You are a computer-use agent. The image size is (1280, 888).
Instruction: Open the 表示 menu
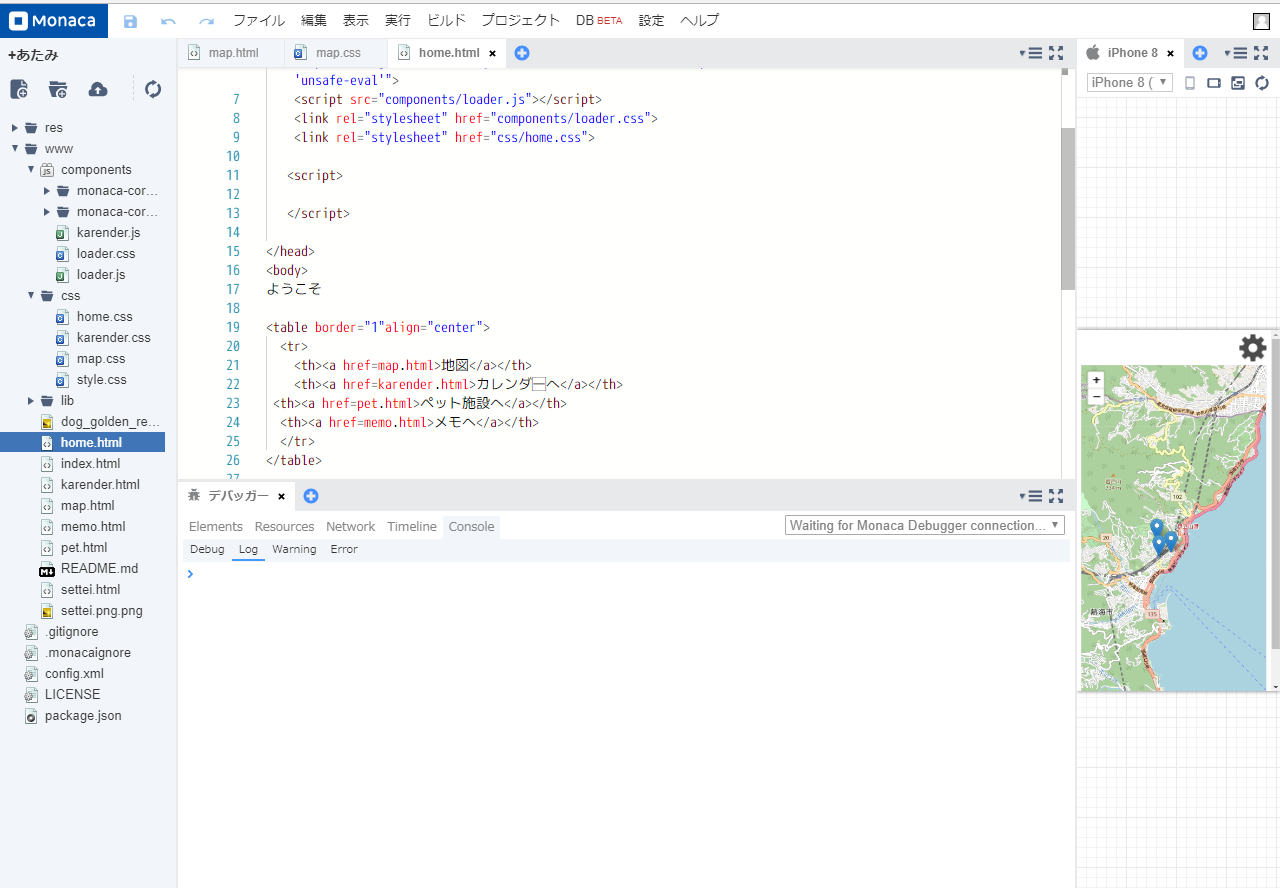point(355,21)
